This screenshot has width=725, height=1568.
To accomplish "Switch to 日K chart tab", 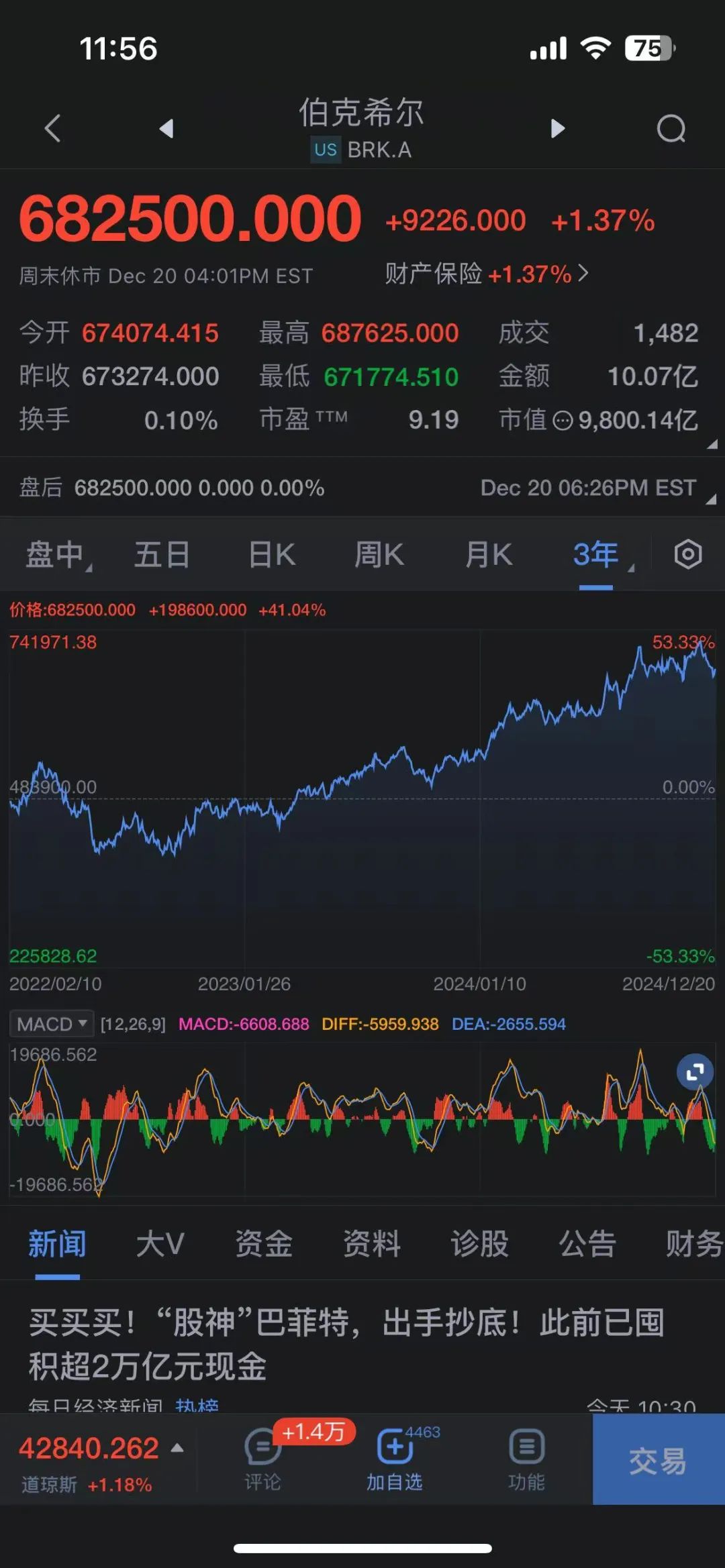I will tap(272, 555).
